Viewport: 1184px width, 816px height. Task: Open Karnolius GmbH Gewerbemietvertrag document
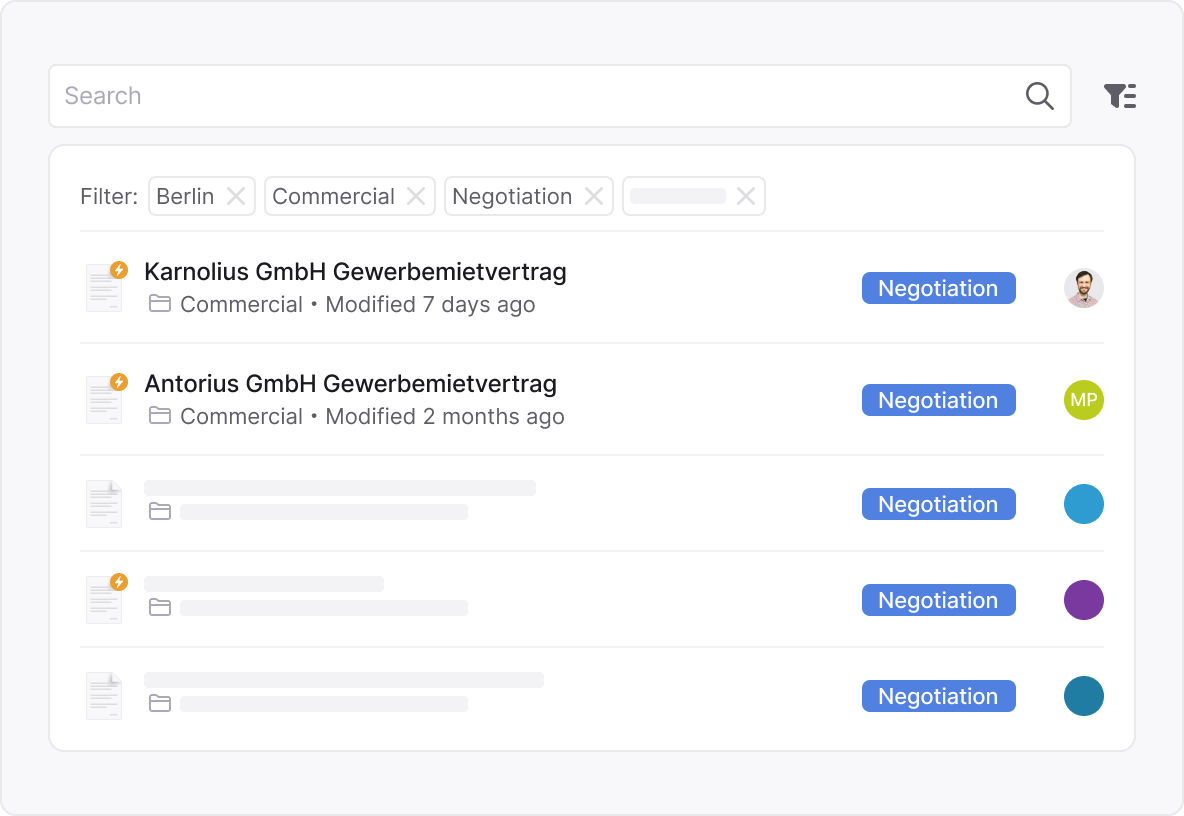[355, 271]
